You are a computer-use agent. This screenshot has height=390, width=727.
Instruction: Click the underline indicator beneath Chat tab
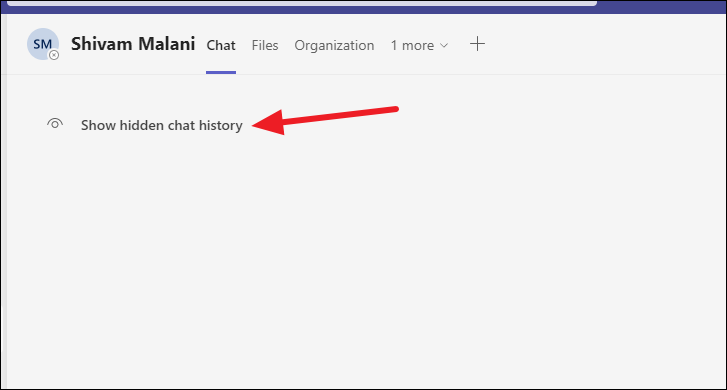[x=221, y=72]
